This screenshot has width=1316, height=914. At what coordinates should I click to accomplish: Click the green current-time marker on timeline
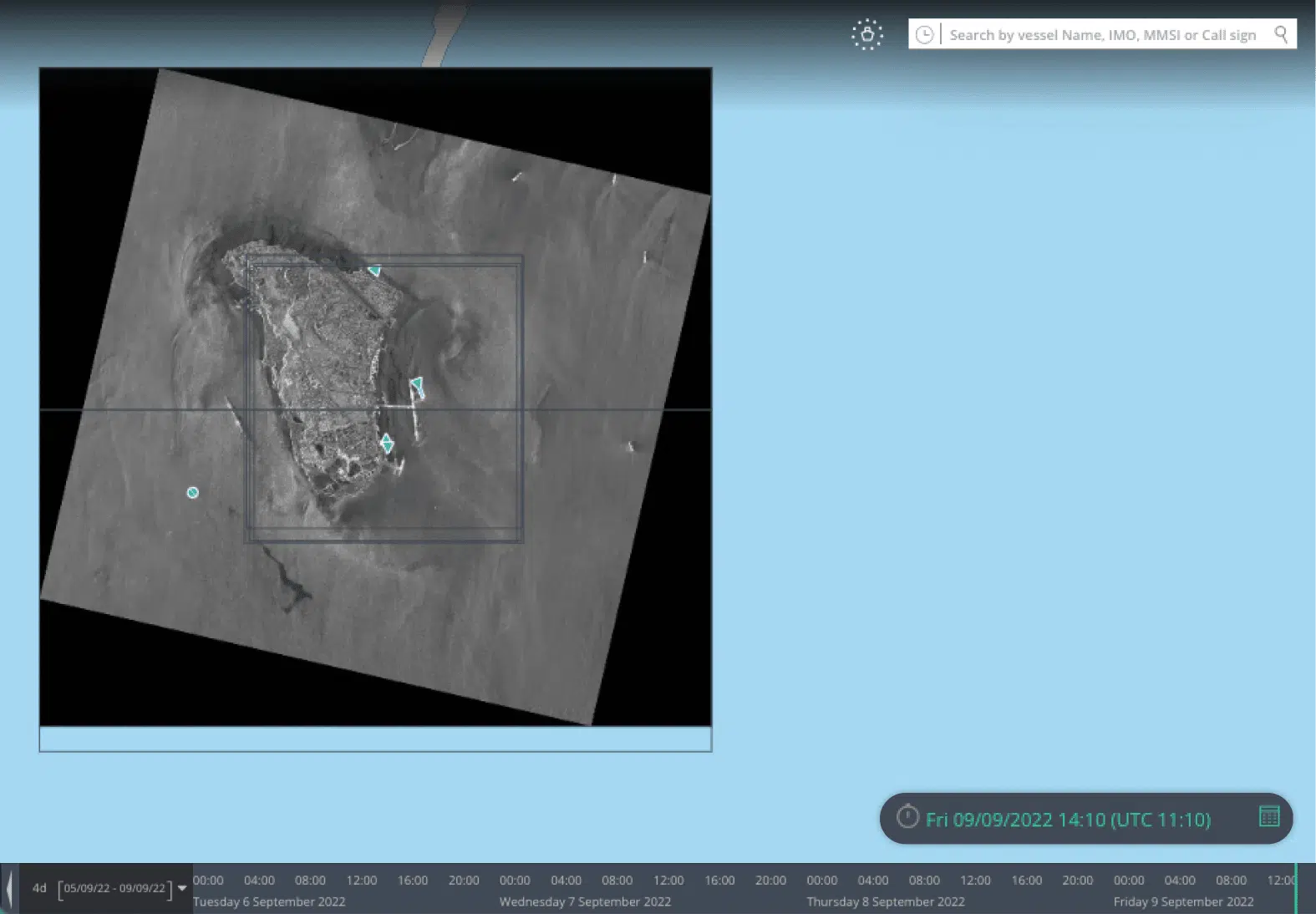1295,888
